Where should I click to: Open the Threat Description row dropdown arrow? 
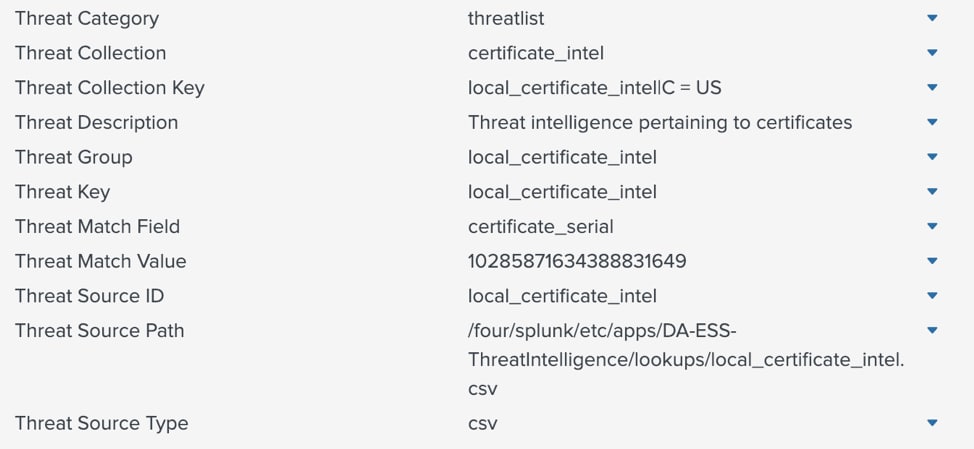click(932, 122)
